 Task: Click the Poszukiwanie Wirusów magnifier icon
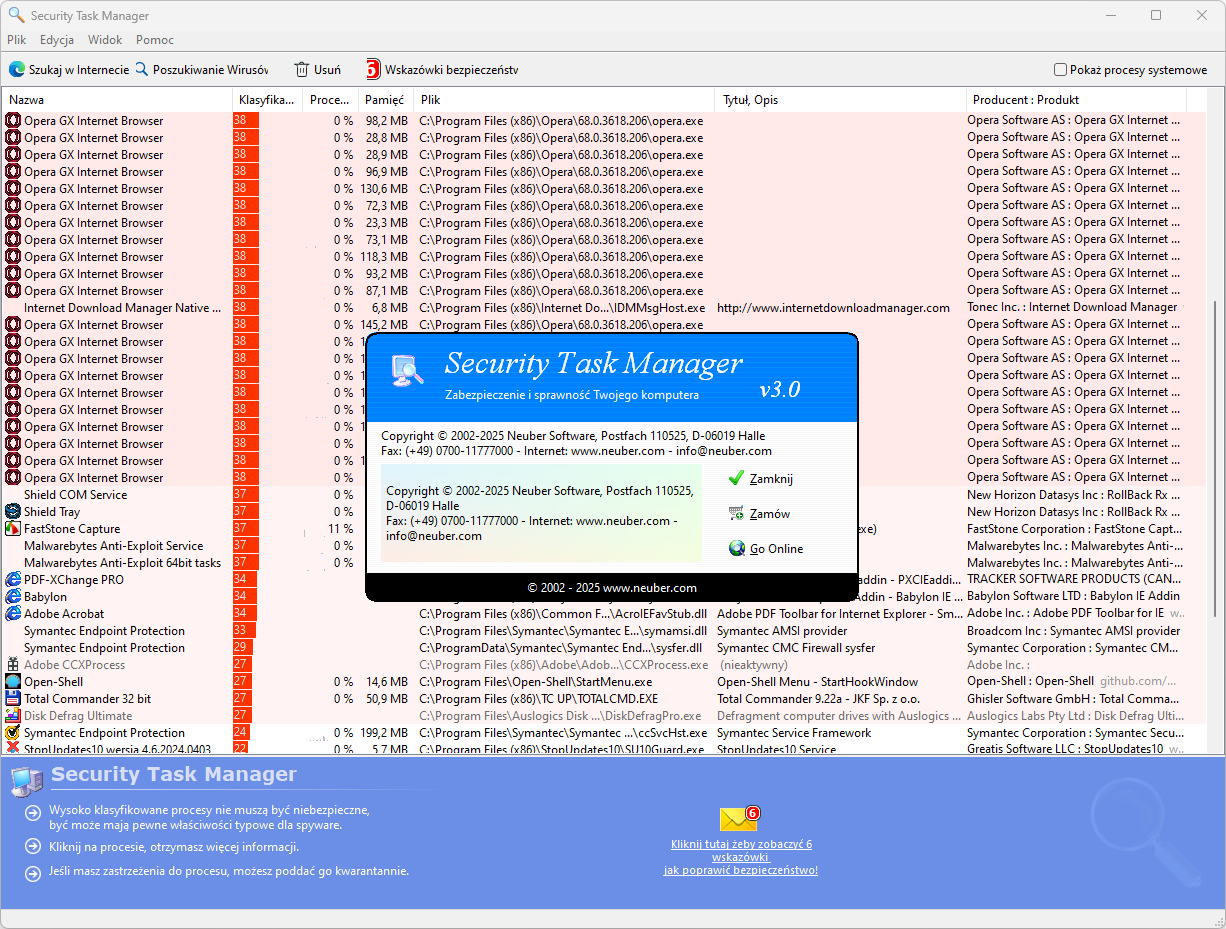[141, 69]
